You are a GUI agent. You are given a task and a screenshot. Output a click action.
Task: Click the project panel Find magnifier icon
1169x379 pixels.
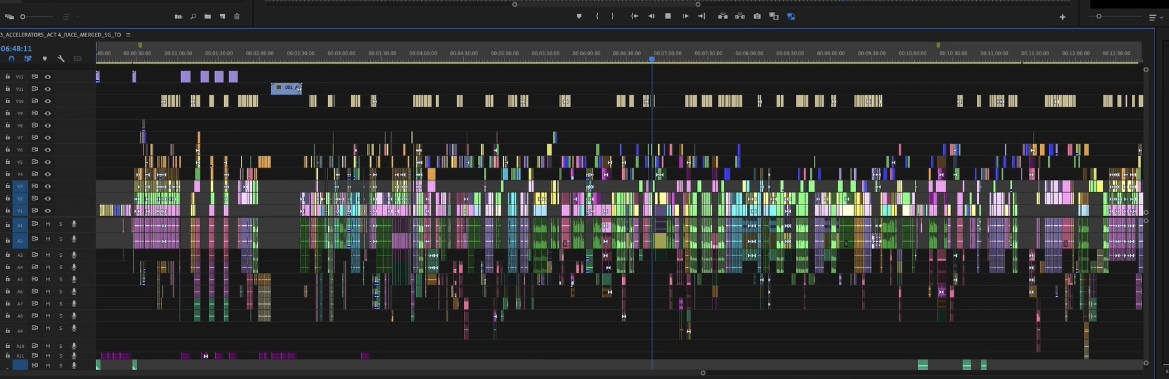(x=193, y=16)
